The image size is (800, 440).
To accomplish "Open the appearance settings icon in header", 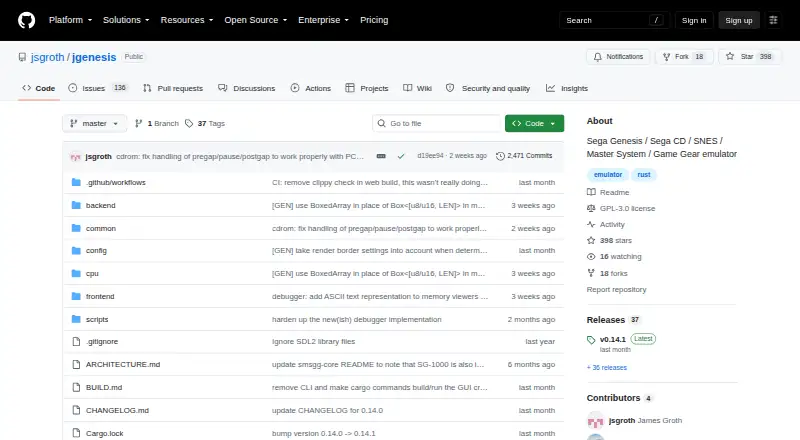I will [773, 20].
